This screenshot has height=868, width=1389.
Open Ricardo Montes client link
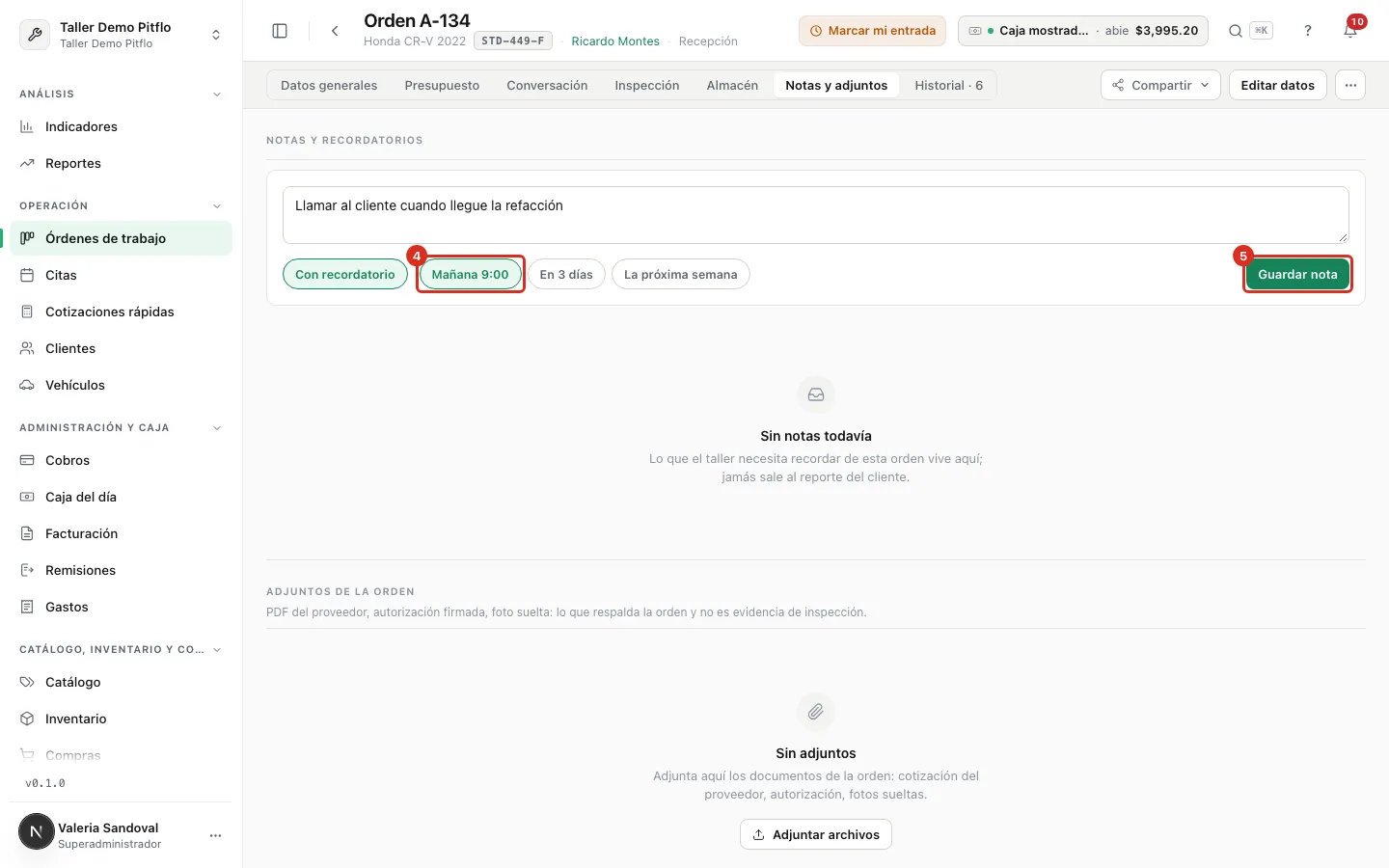click(x=615, y=41)
